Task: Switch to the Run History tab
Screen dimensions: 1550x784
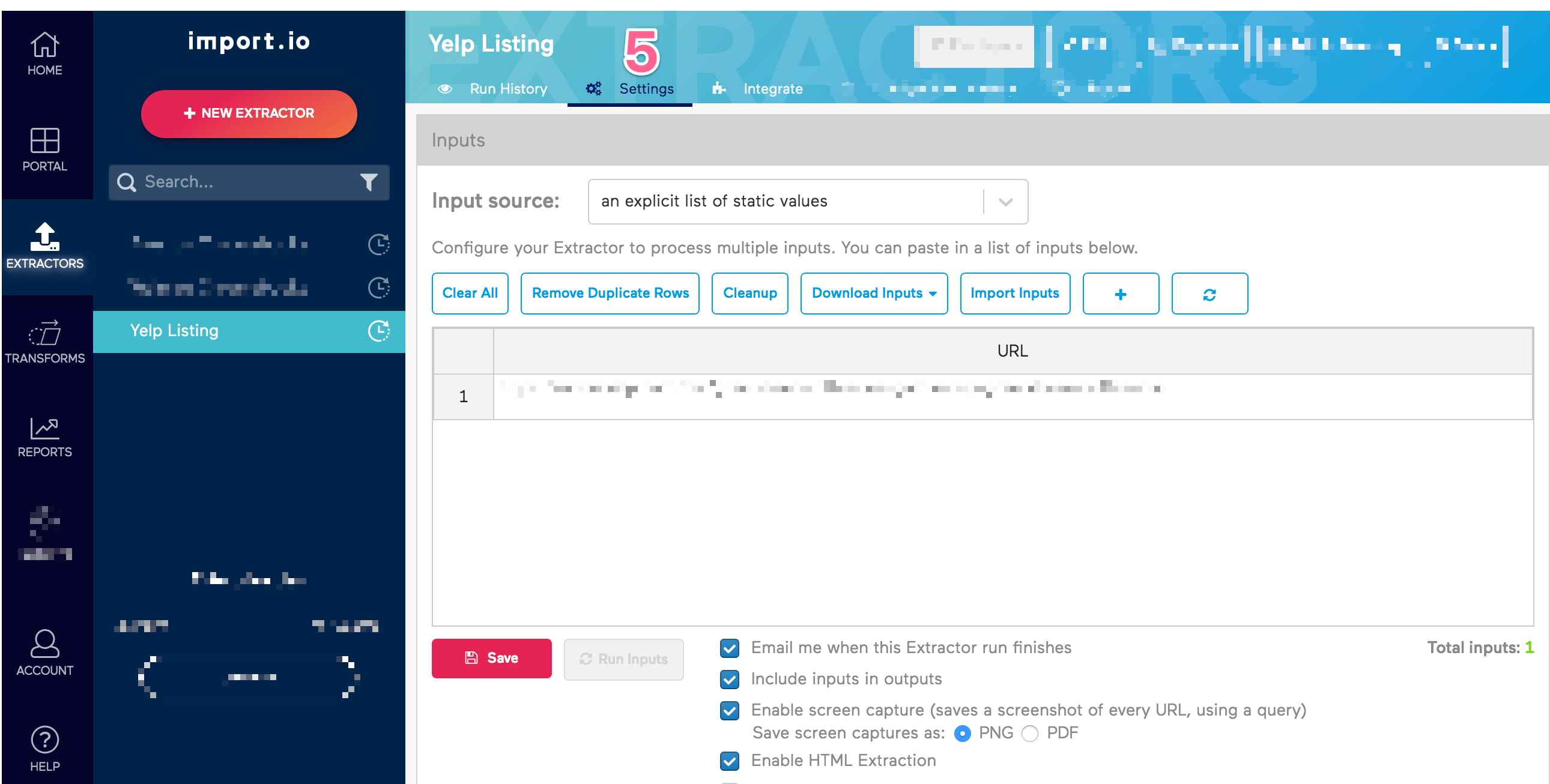Action: pos(509,88)
